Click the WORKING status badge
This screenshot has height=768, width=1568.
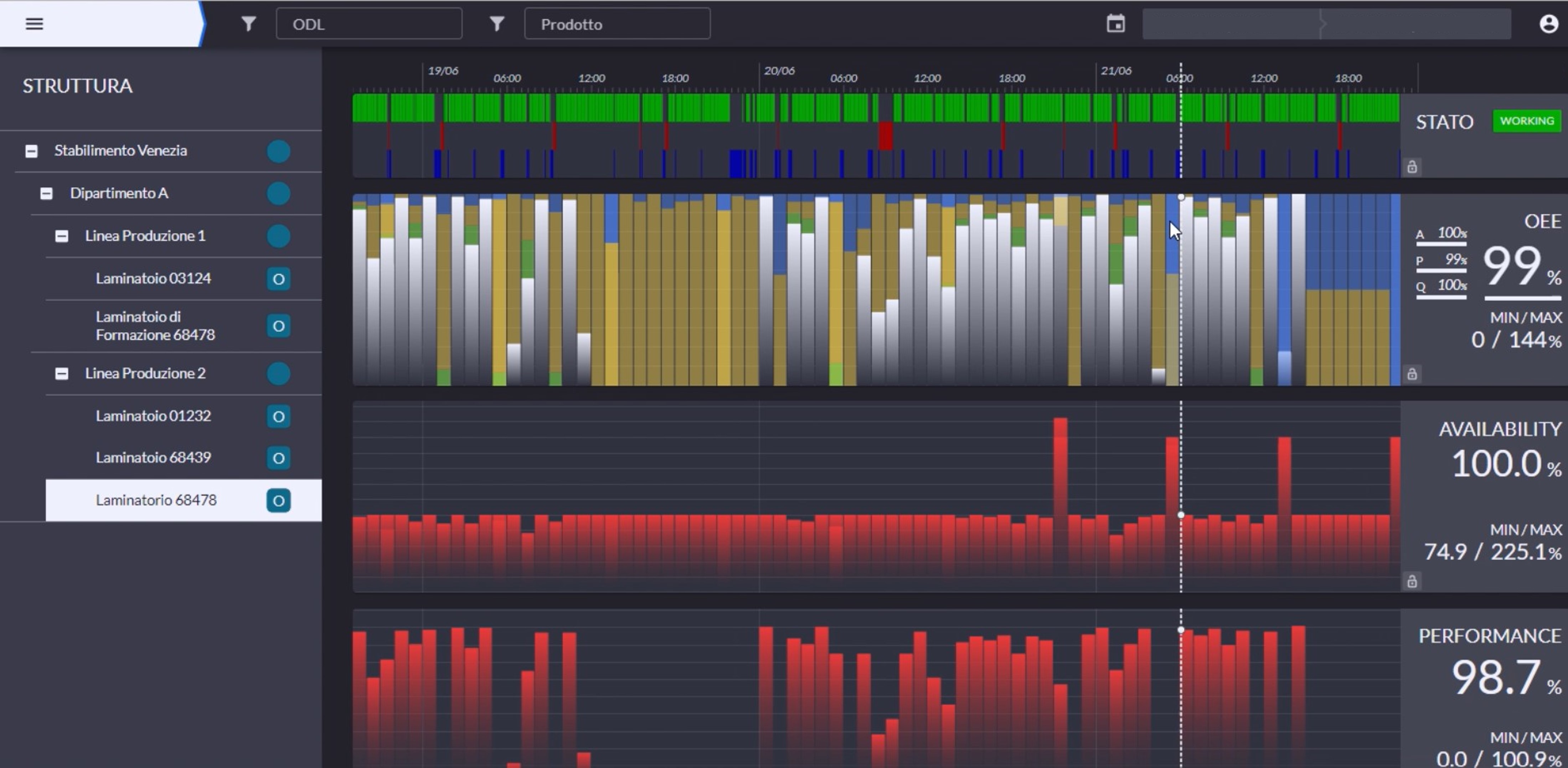(1527, 120)
